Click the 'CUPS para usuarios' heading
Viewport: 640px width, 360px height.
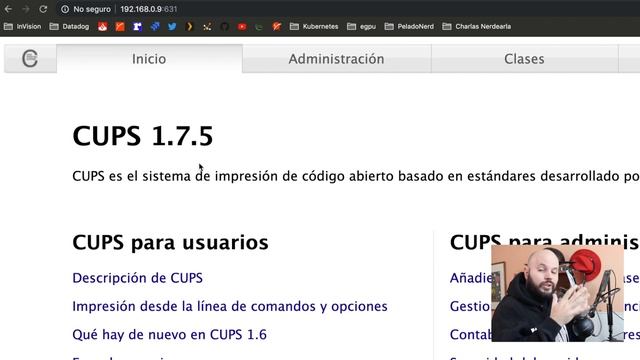click(170, 242)
